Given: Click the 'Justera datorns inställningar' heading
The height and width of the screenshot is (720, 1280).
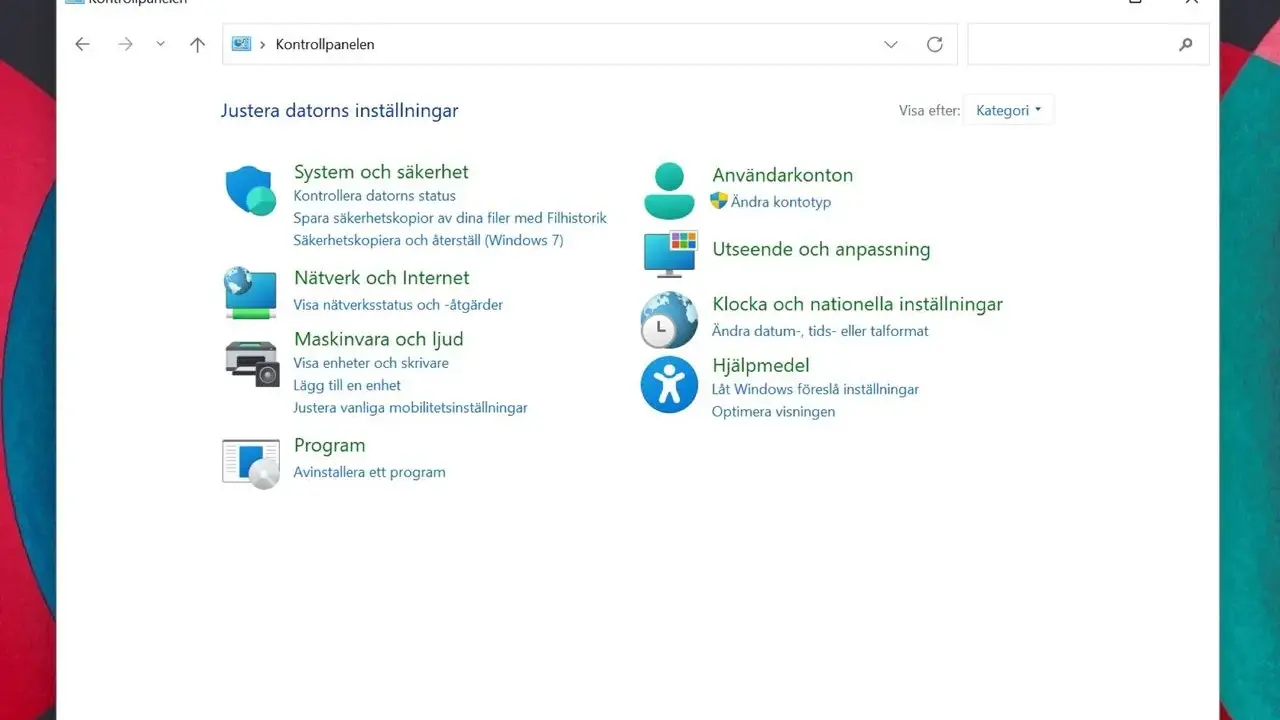Looking at the screenshot, I should pyautogui.click(x=340, y=110).
